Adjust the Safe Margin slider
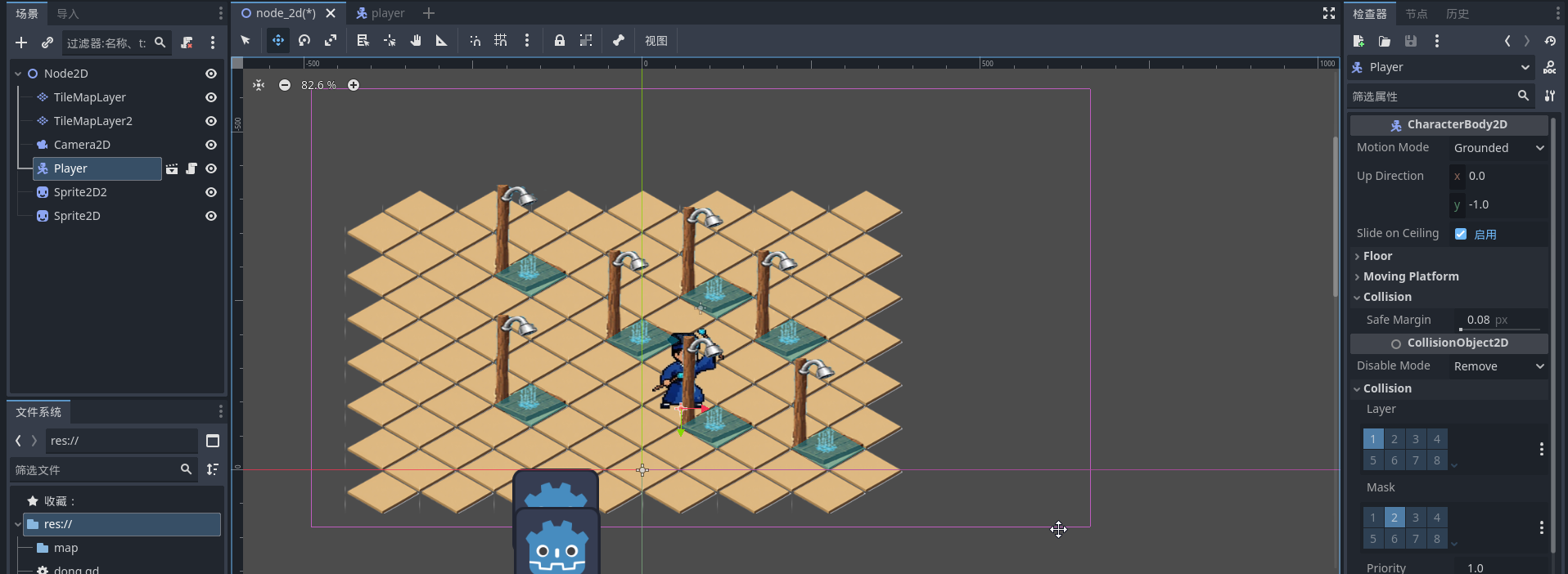 tap(1499, 329)
